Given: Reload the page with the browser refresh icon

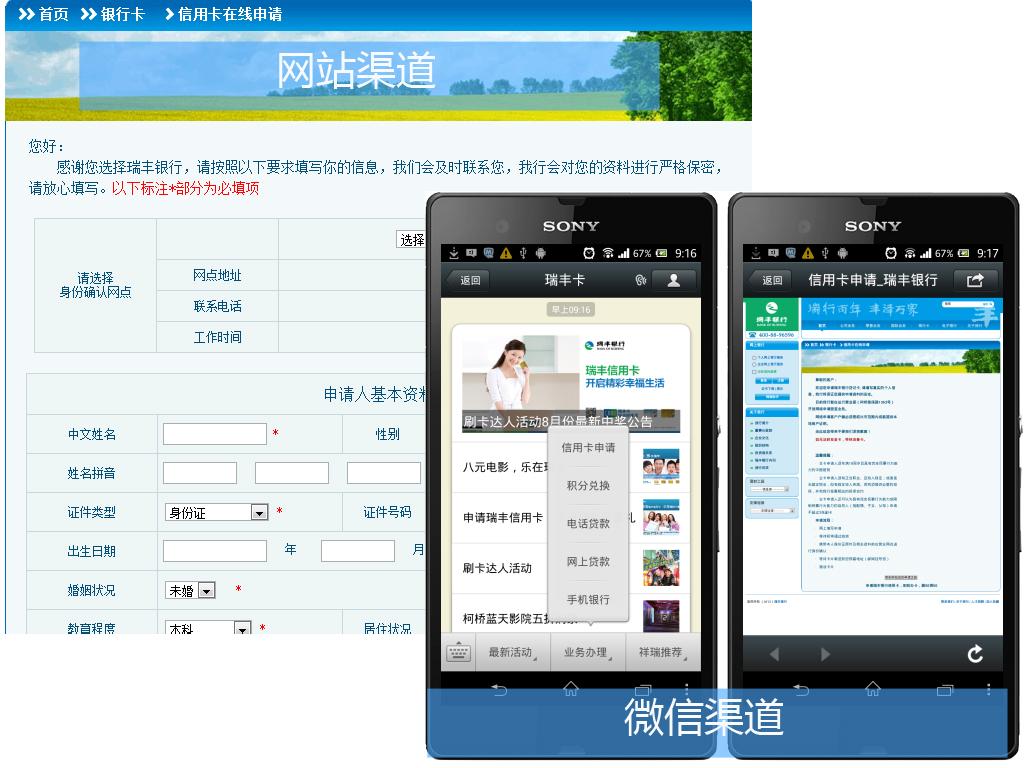Looking at the screenshot, I should tap(975, 654).
